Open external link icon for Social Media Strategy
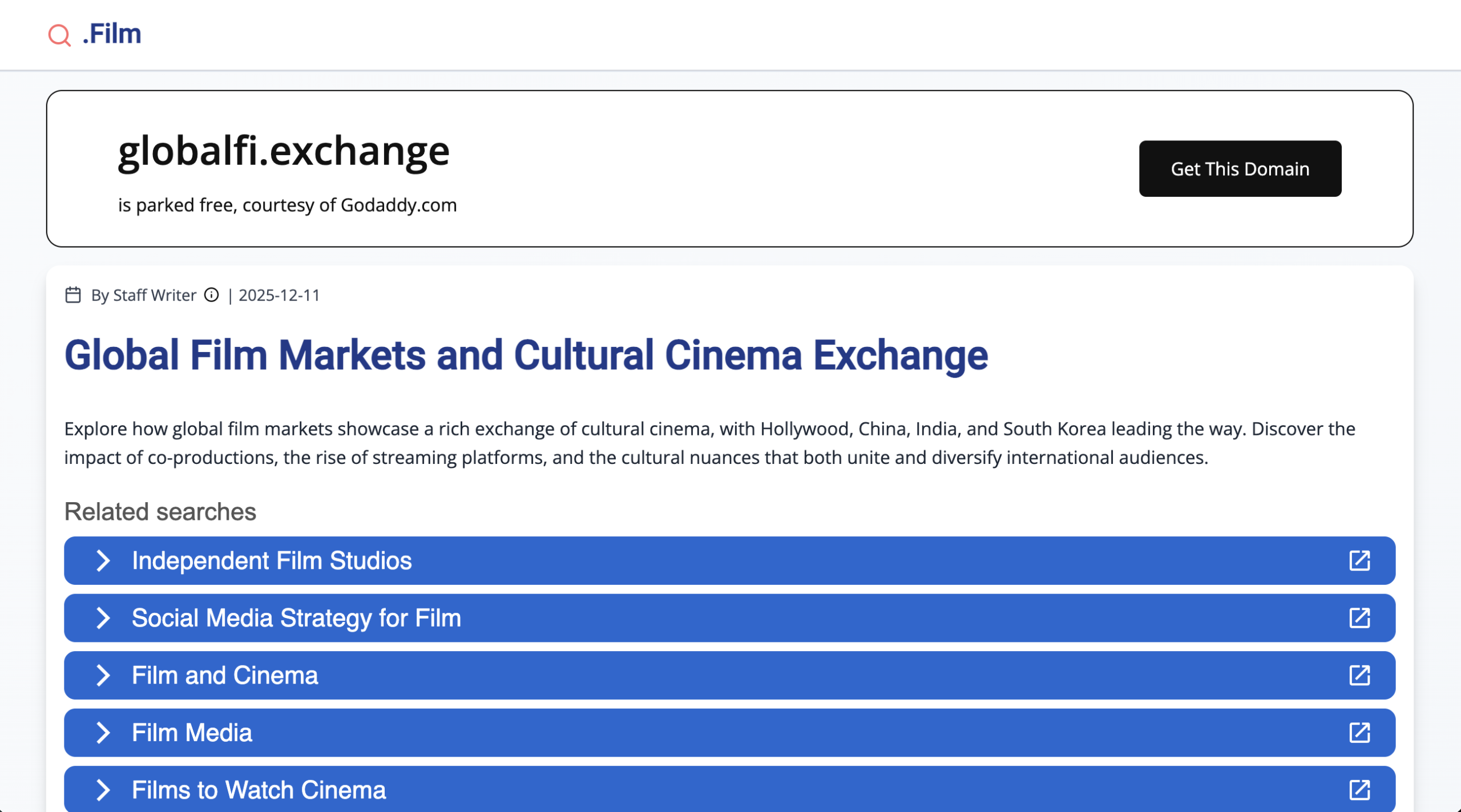 click(x=1361, y=618)
